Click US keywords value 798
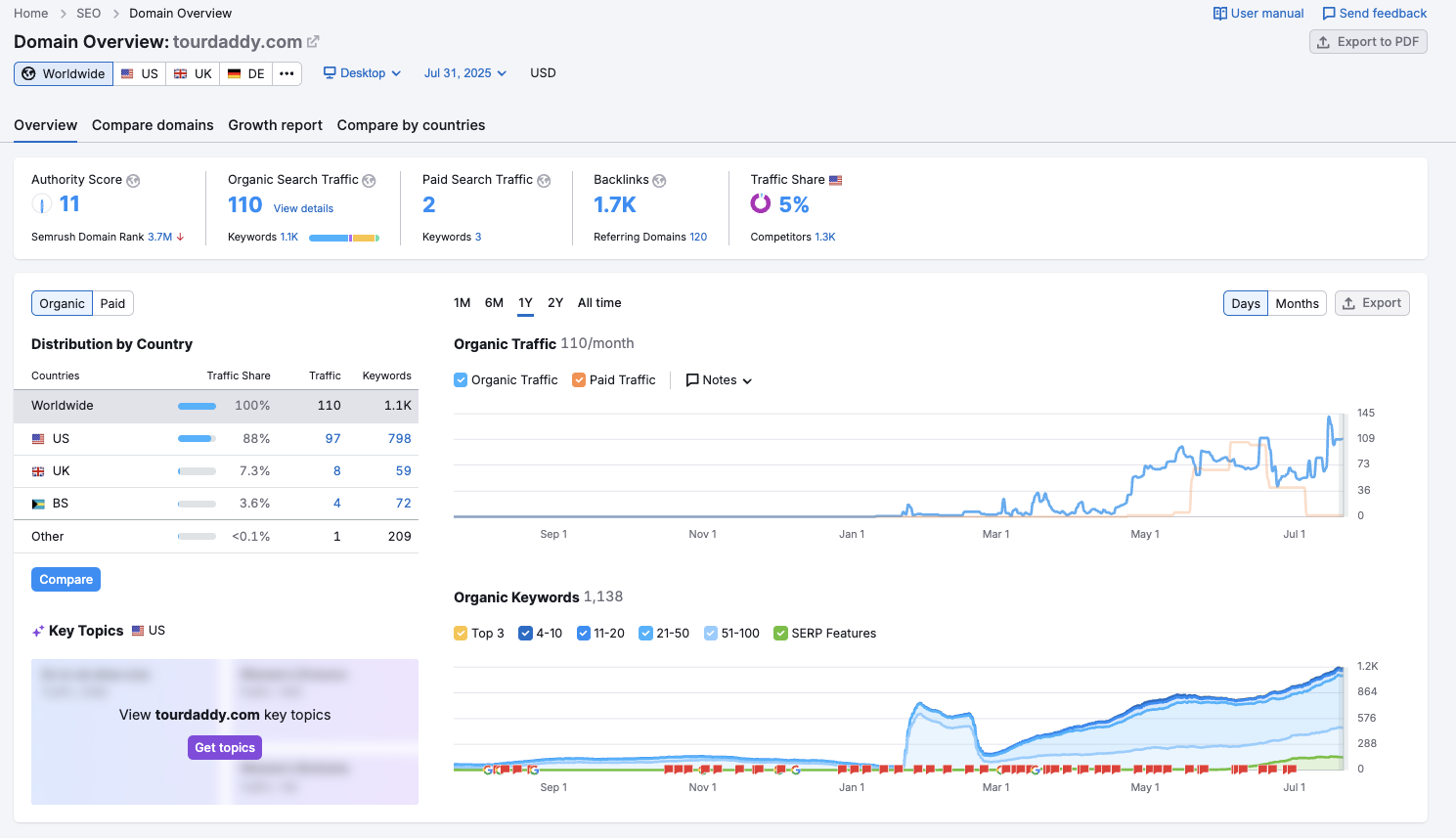The width and height of the screenshot is (1456, 838). (x=399, y=439)
